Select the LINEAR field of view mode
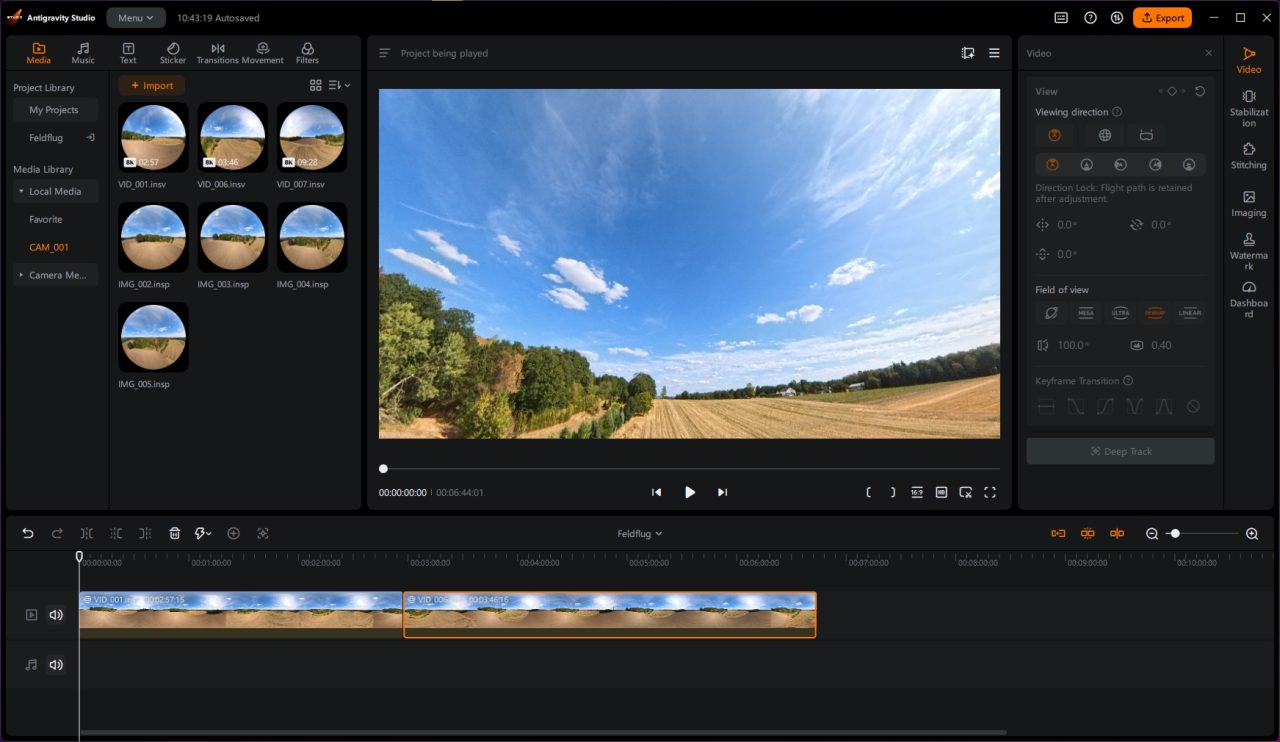Image resolution: width=1280 pixels, height=742 pixels. [x=1189, y=313]
